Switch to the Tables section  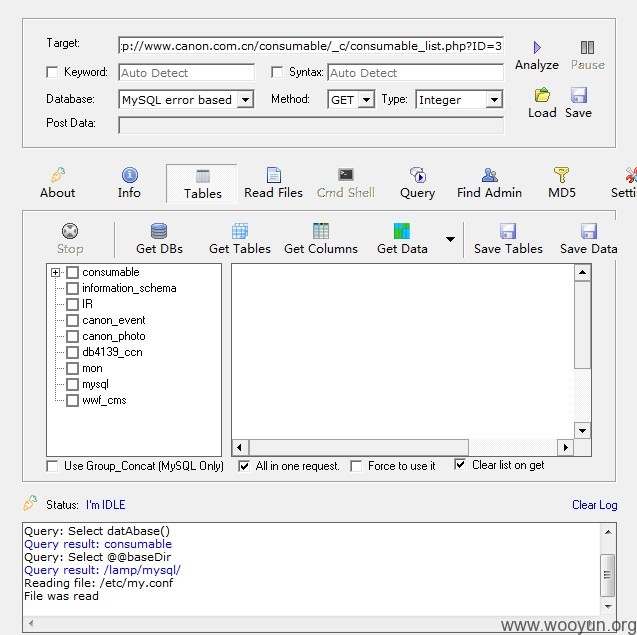point(202,184)
